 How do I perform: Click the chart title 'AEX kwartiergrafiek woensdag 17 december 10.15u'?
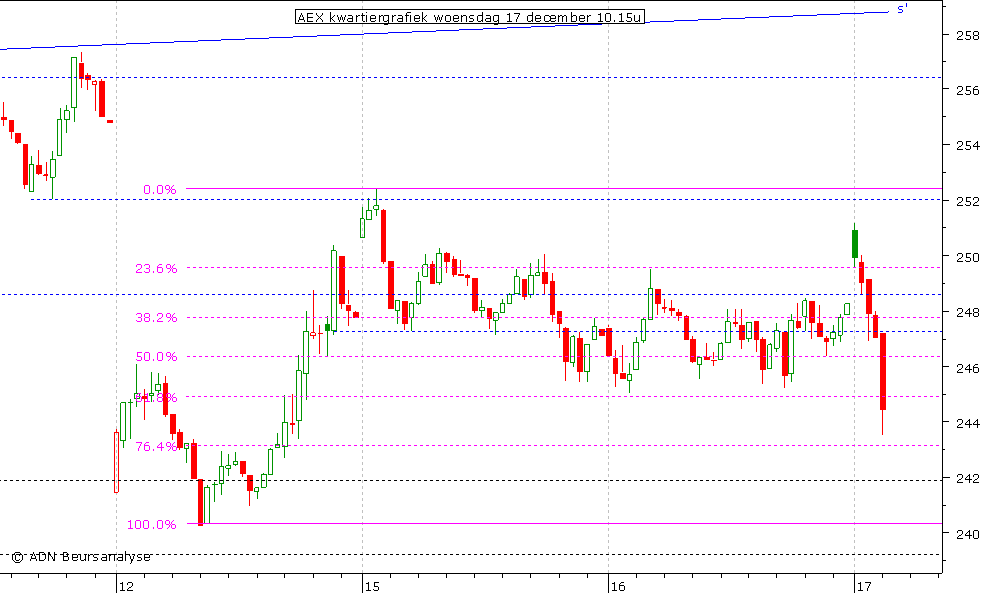(x=469, y=17)
